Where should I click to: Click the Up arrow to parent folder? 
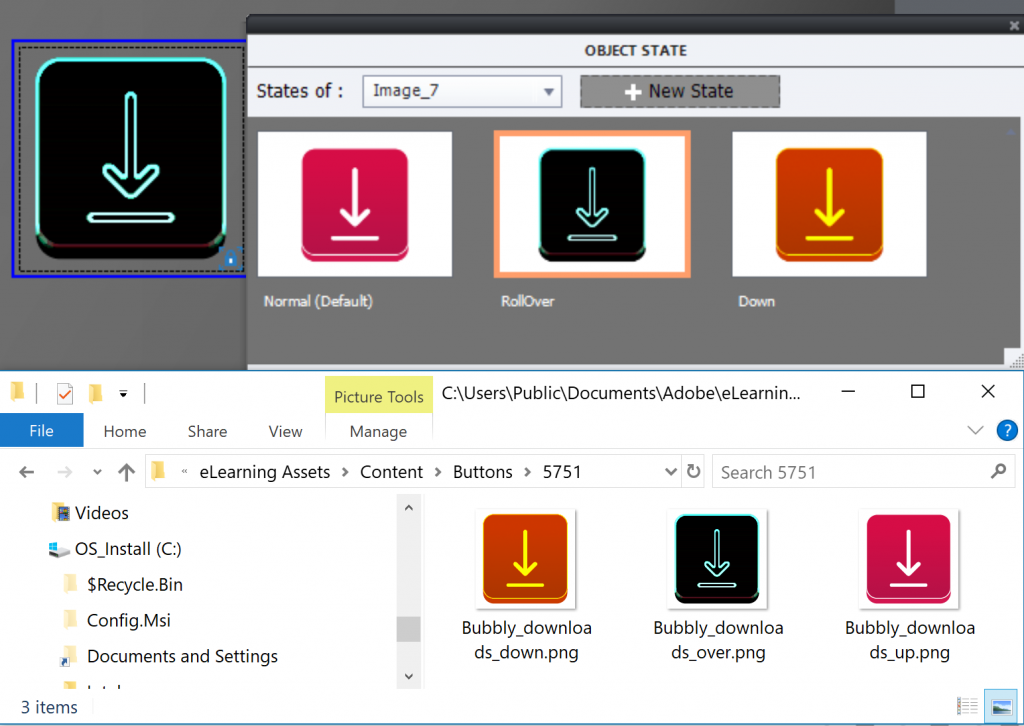point(126,472)
